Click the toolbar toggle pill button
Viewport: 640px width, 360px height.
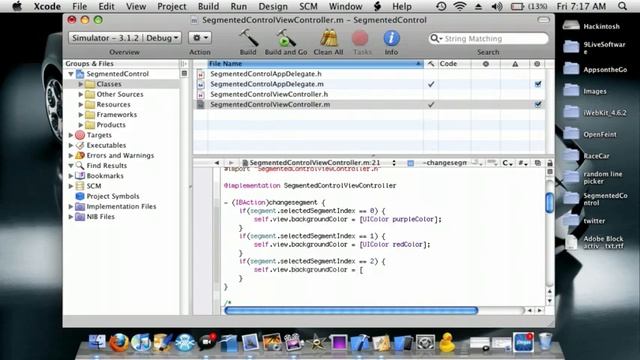[x=543, y=20]
